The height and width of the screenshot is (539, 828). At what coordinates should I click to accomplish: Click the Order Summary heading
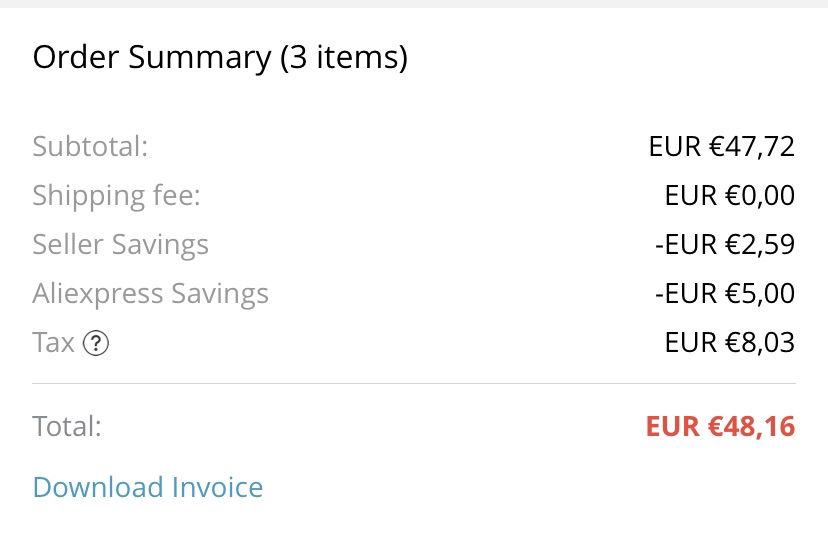220,57
